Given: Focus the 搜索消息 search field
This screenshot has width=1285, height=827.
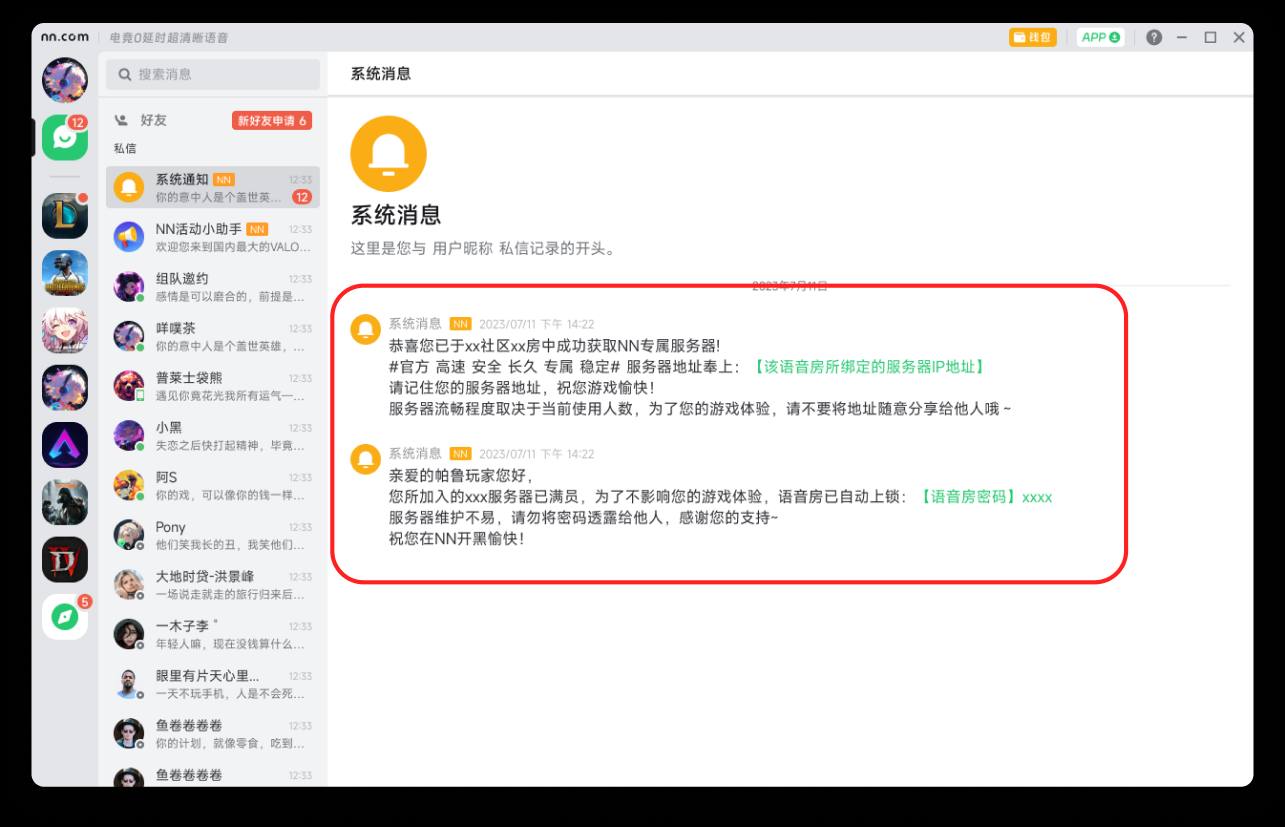Looking at the screenshot, I should 213,74.
